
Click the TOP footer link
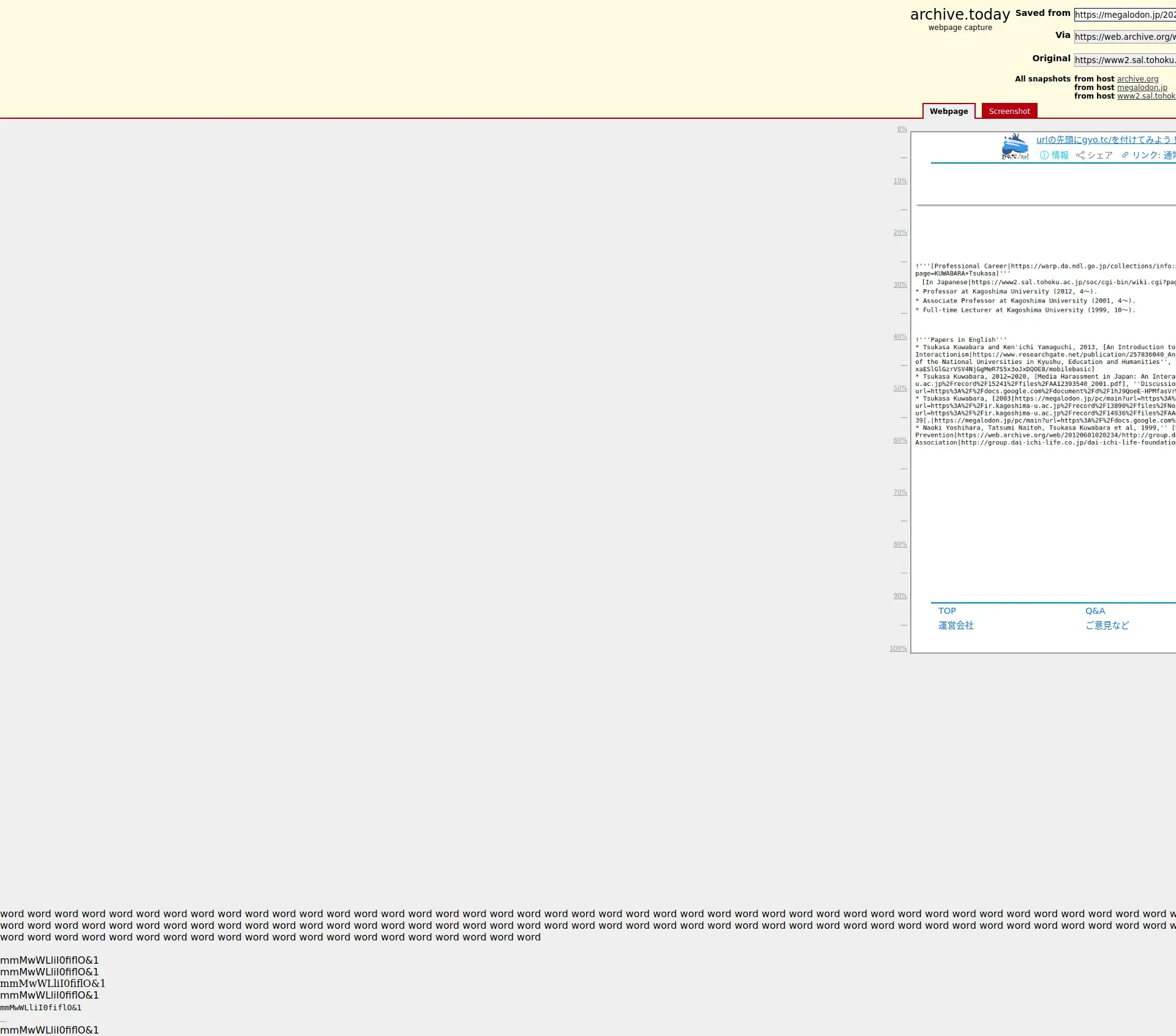947,611
